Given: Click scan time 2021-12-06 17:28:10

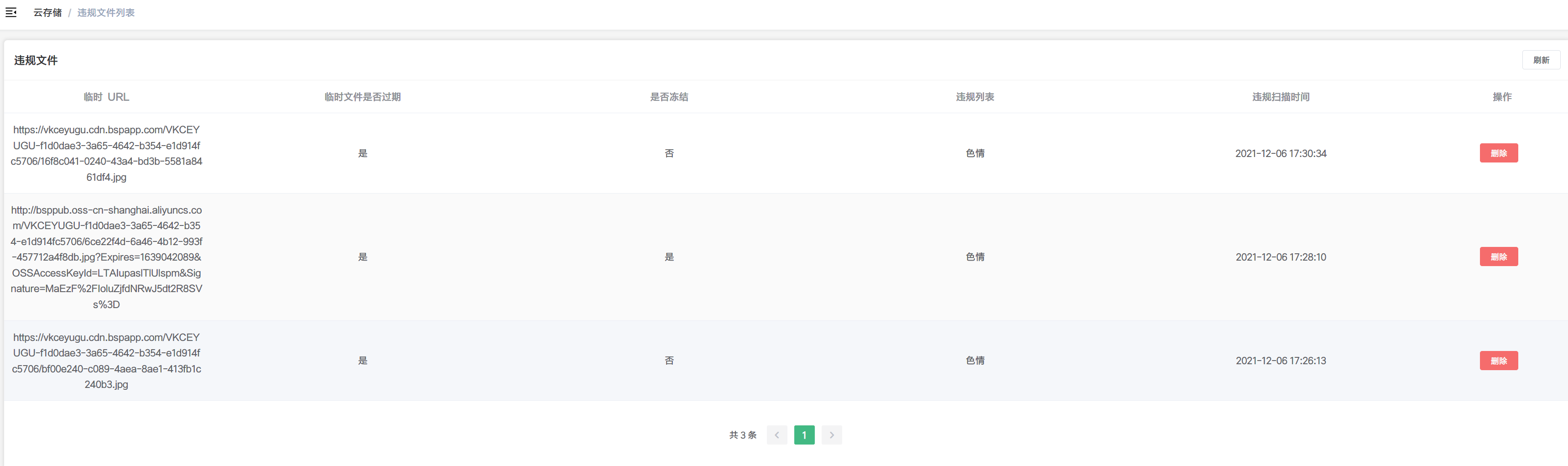Looking at the screenshot, I should pos(1281,257).
